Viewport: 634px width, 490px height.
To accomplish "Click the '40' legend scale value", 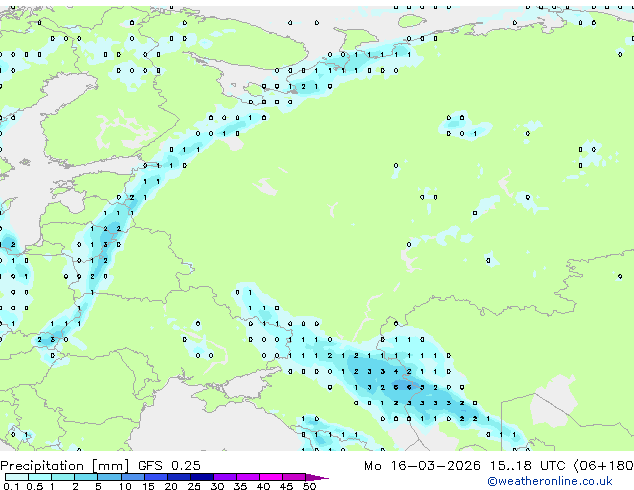I will 263,486.
